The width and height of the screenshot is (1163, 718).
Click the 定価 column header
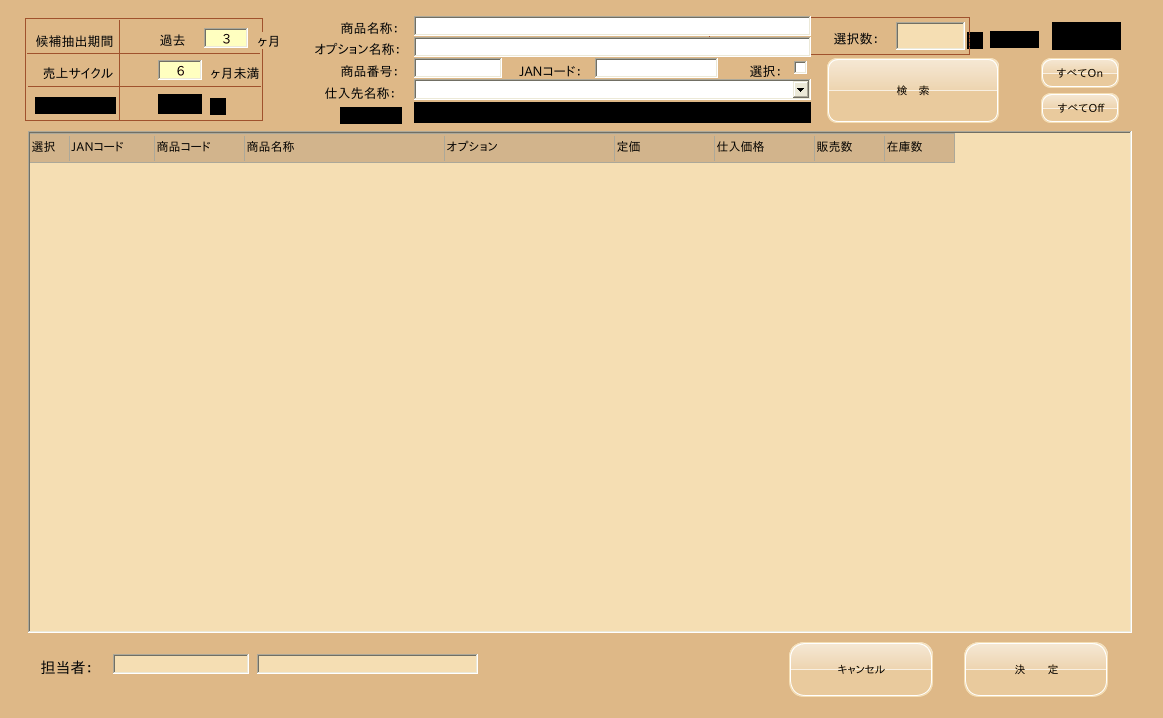click(664, 148)
